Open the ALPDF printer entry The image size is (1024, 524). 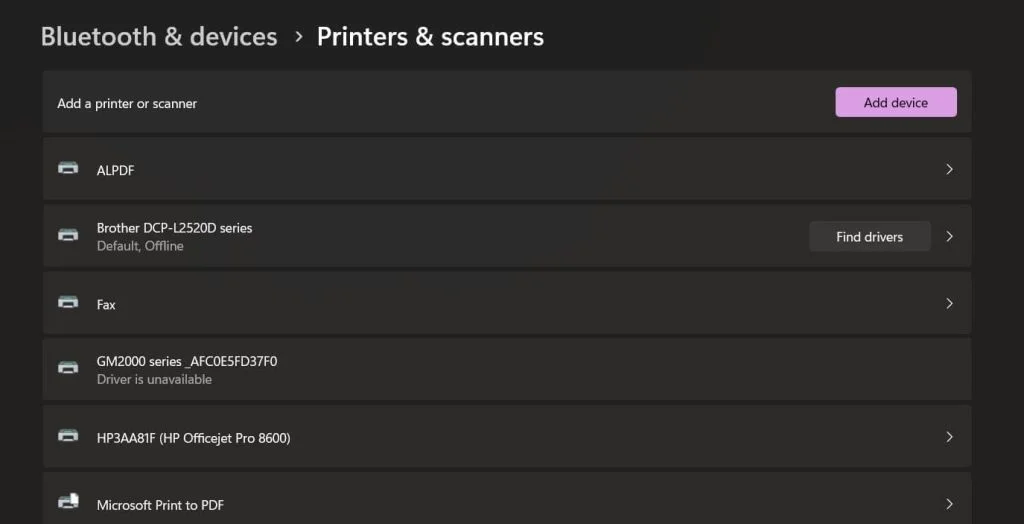(116, 170)
